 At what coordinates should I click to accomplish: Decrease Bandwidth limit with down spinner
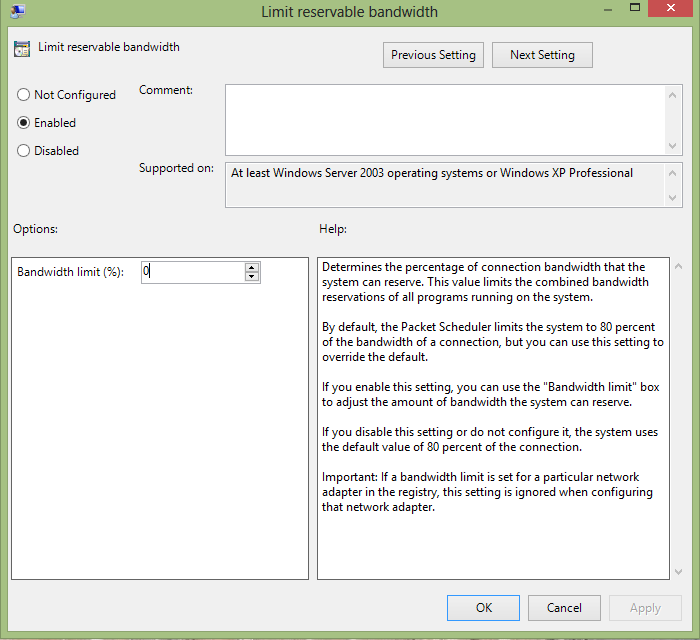252,277
